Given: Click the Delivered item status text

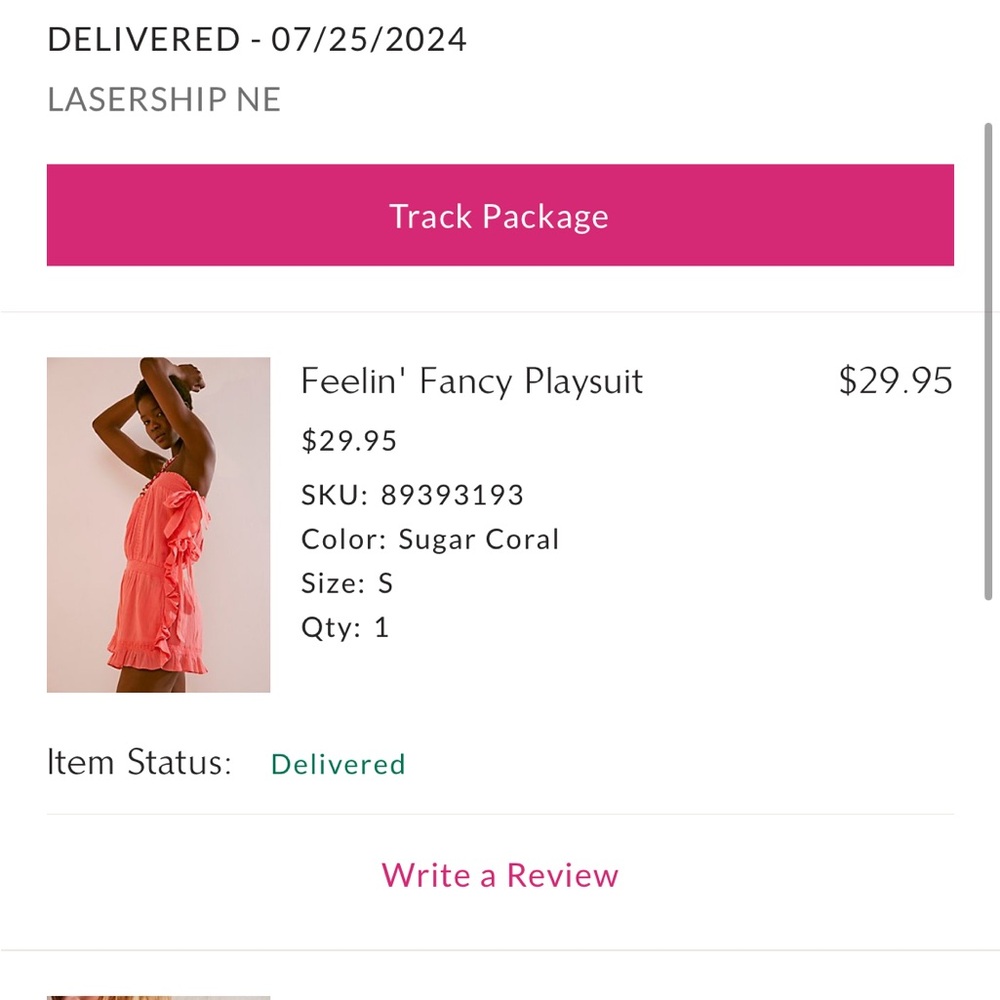Looking at the screenshot, I should tap(337, 764).
